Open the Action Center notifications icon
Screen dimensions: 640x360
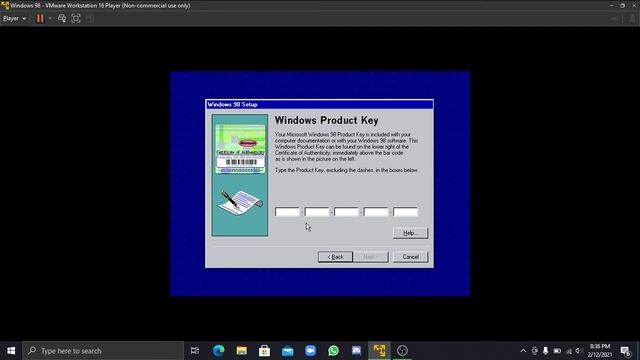[625, 351]
